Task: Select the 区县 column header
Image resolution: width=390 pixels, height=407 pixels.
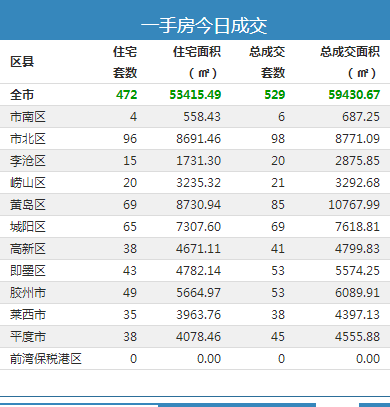Action: tap(22, 62)
